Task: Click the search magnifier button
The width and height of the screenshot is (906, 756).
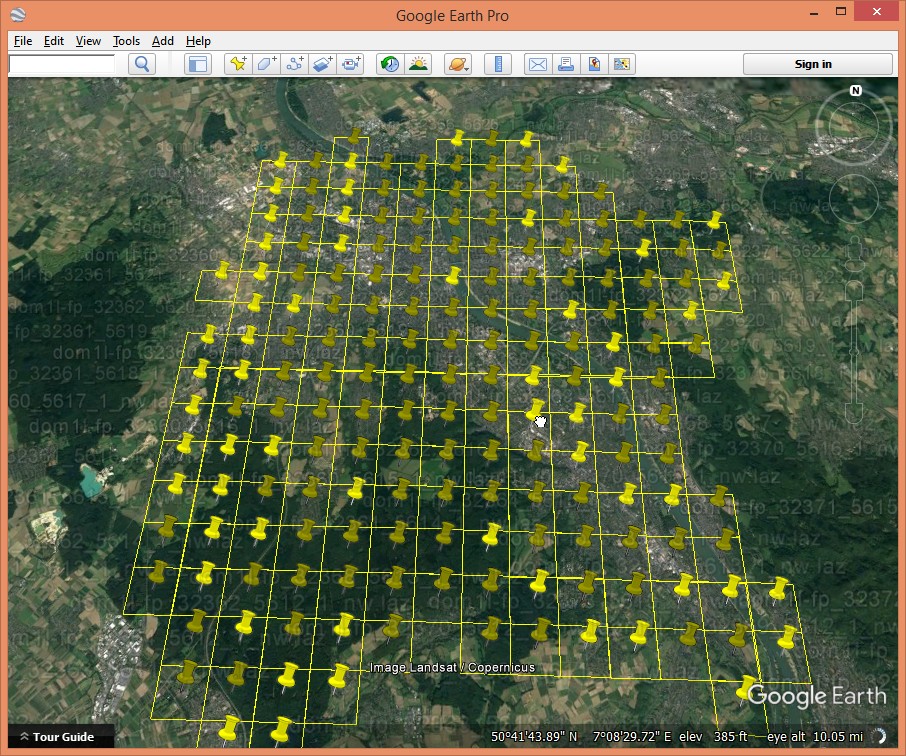Action: (x=143, y=64)
